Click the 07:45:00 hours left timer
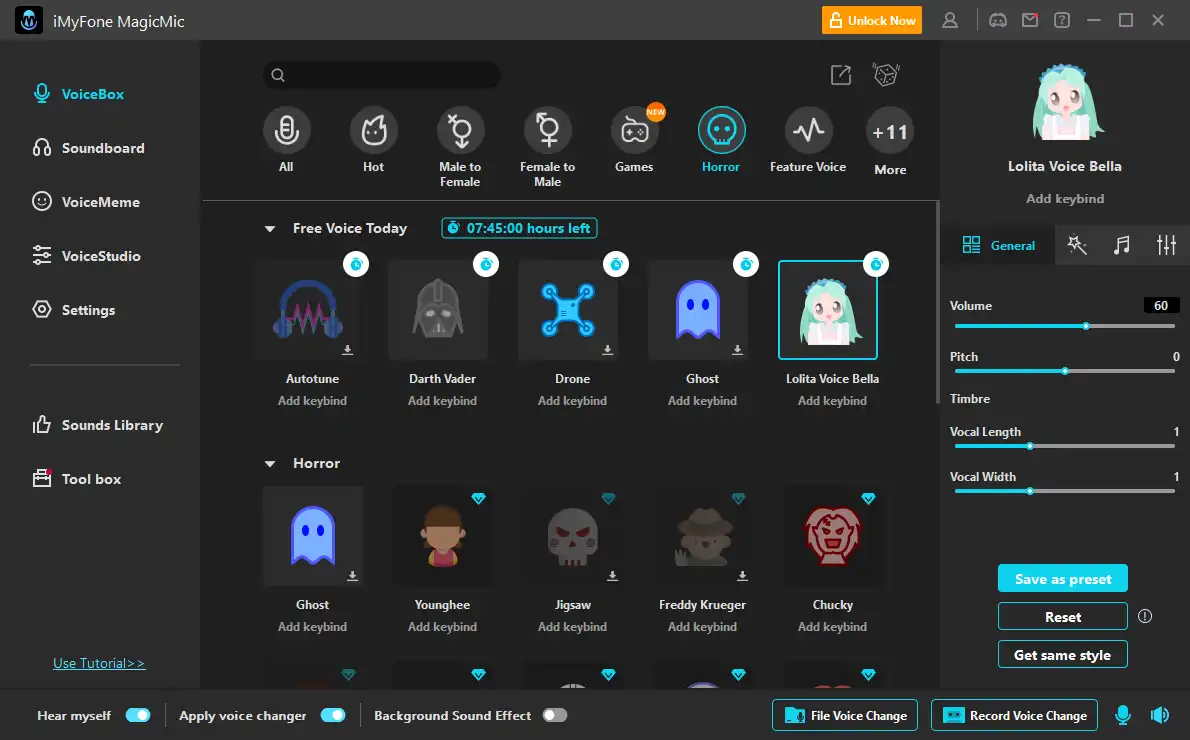Viewport: 1190px width, 740px height. coord(519,228)
